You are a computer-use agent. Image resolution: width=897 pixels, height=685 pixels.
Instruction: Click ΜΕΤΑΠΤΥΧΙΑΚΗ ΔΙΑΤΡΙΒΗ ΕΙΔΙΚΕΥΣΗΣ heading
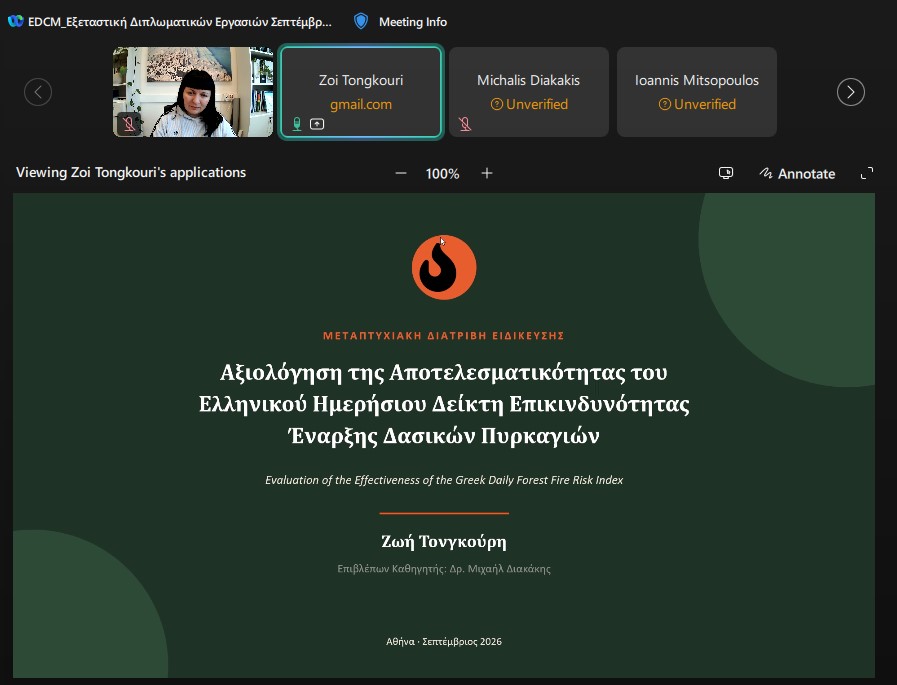pos(444,336)
